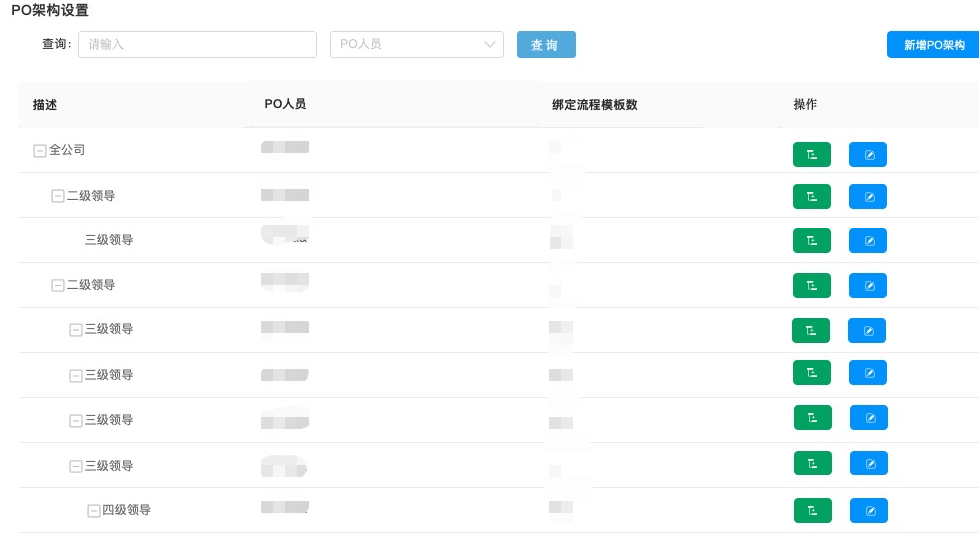The height and width of the screenshot is (533, 979).
Task: Click the blue edit icon for the topmost 三级领导
Action: 868,241
